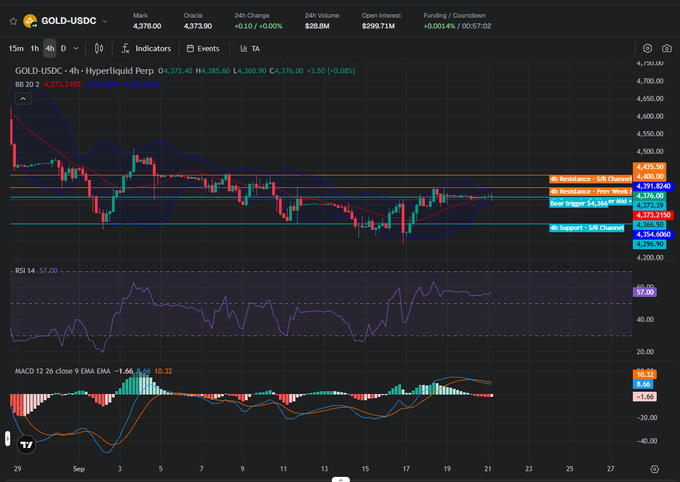Image resolution: width=680 pixels, height=482 pixels.
Task: Select the D daily timeframe
Action: (63, 49)
